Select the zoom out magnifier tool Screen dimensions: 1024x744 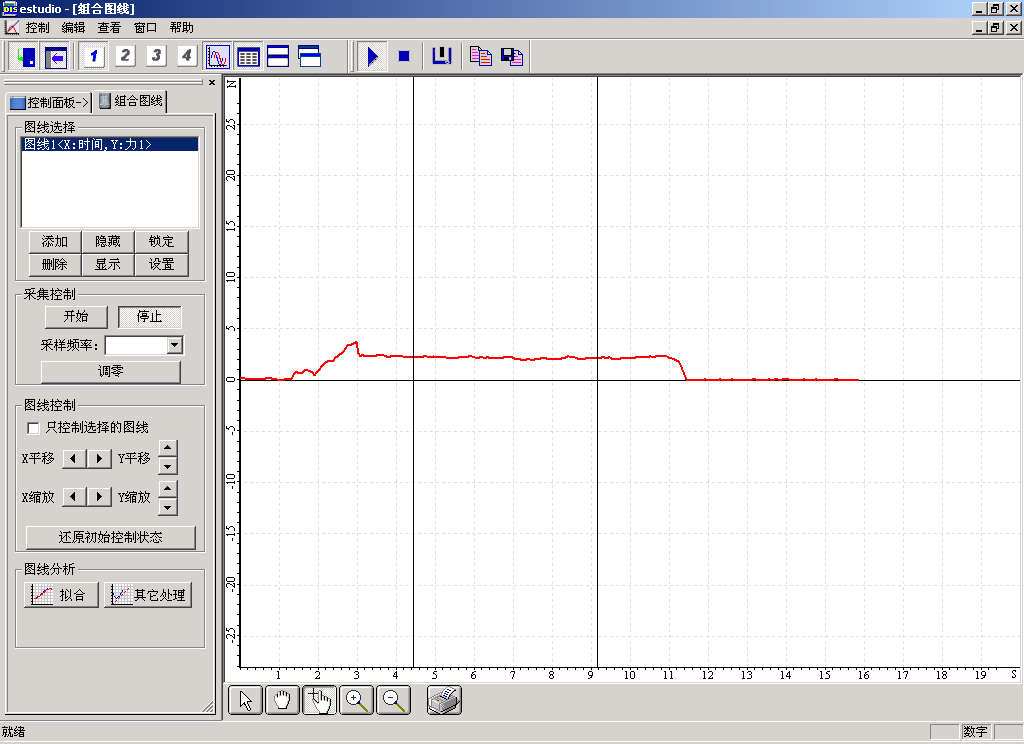[x=394, y=701]
